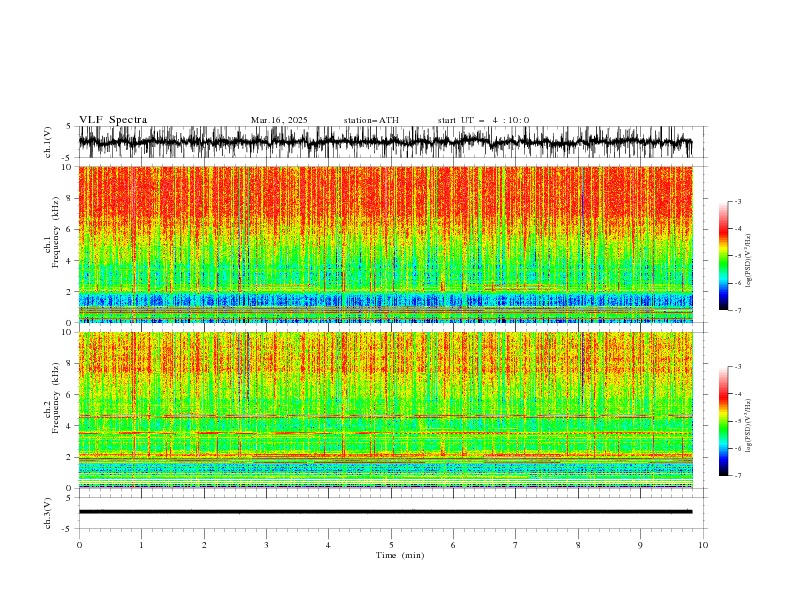Click the ch.1 spectrogram panel
Screen dimensions: 792x612
click(386, 244)
